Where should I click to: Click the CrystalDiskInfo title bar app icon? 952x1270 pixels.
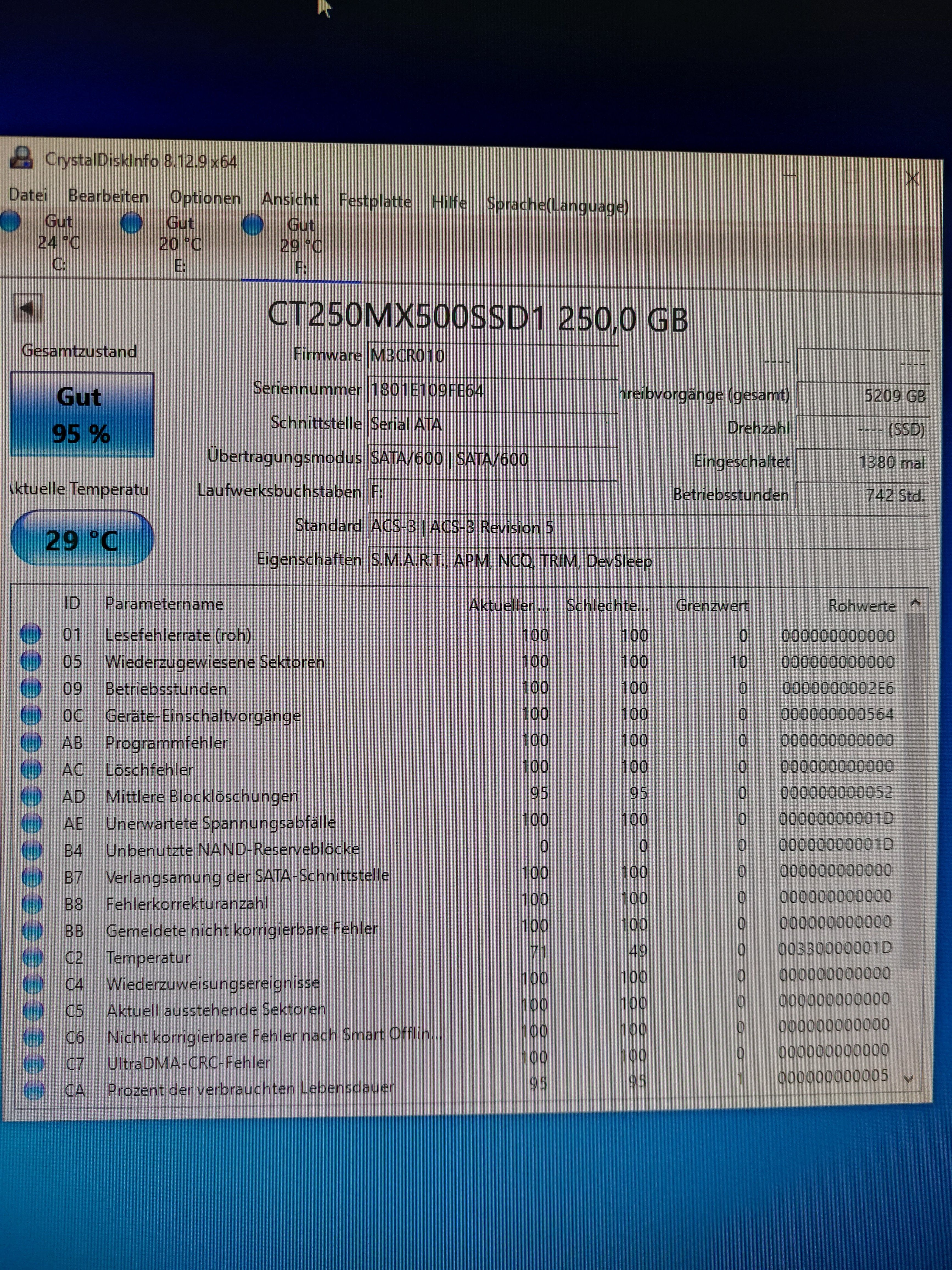[22, 158]
